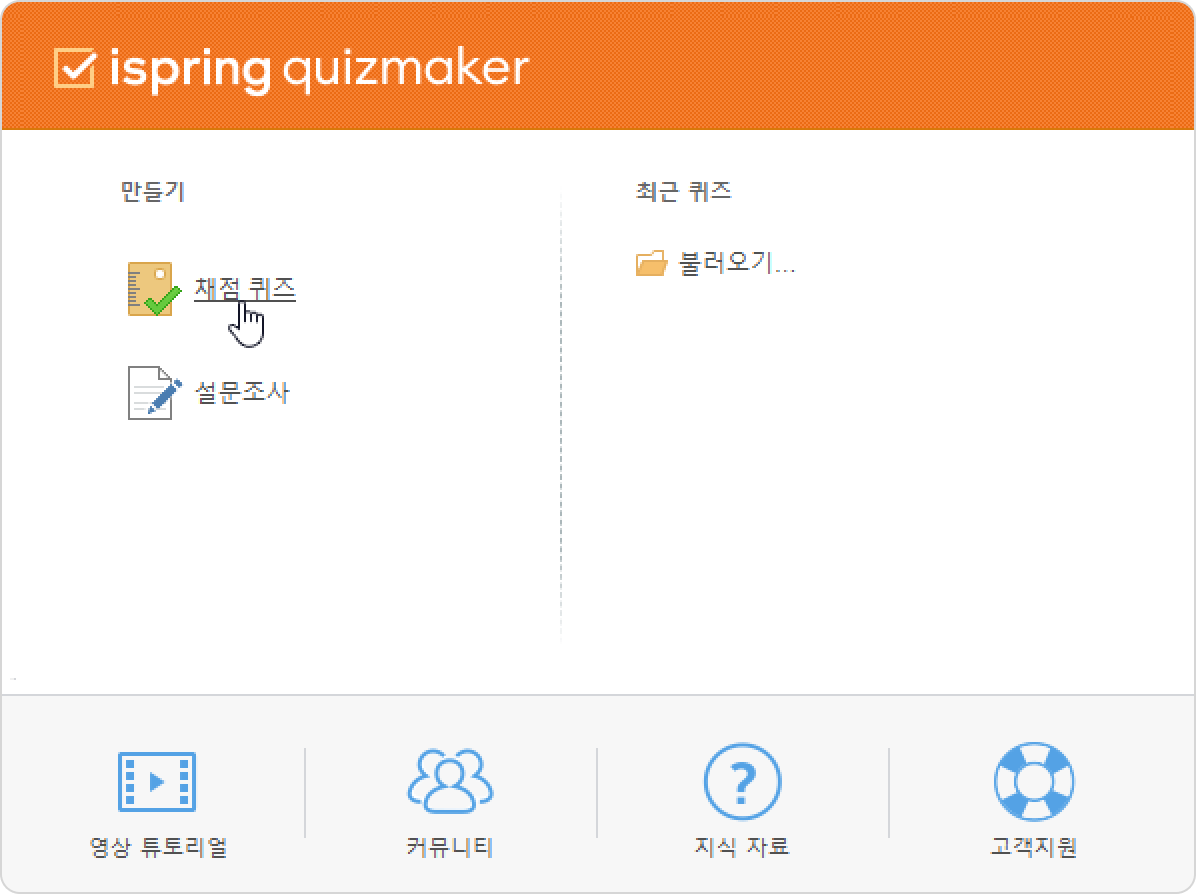Screen dimensions: 1196x894
Task: Open 영상 튜토리얼 label
Action: [x=158, y=848]
